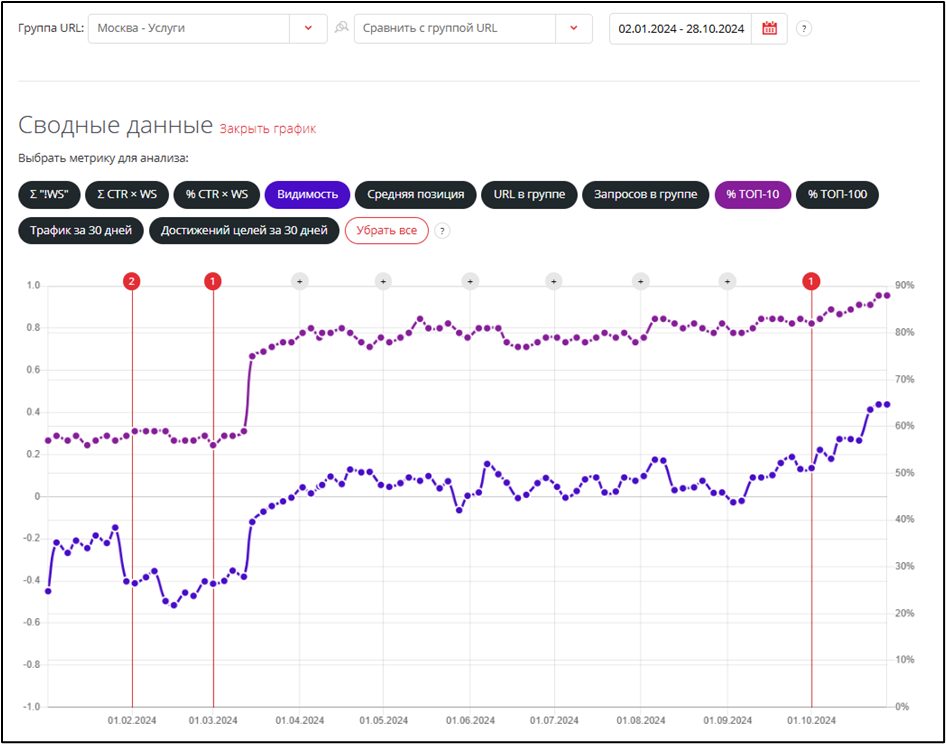Select the Трафик за 30 дней metric

pos(80,231)
